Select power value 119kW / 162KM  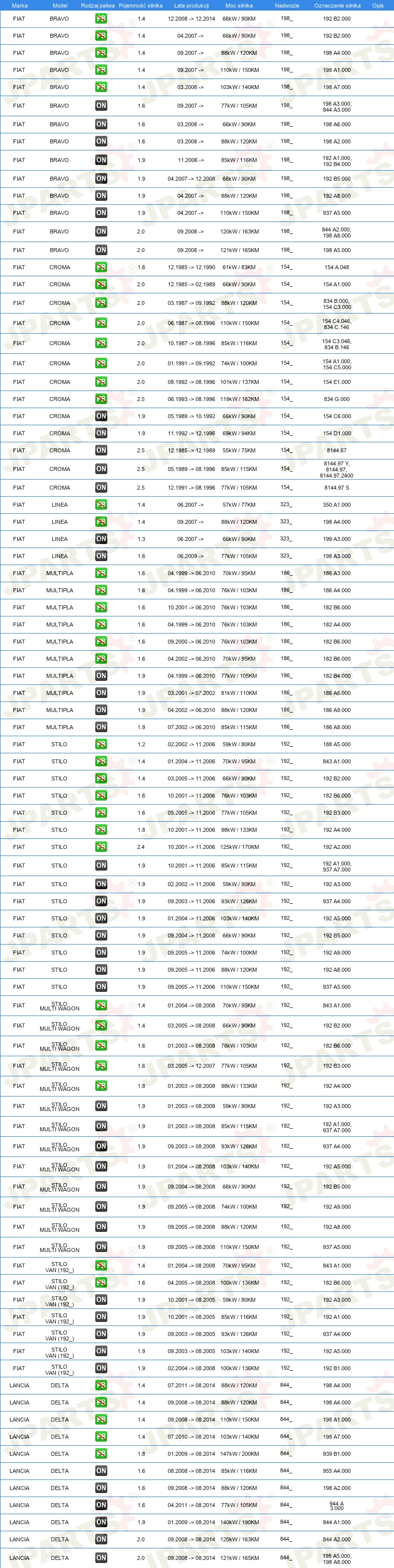click(x=239, y=400)
